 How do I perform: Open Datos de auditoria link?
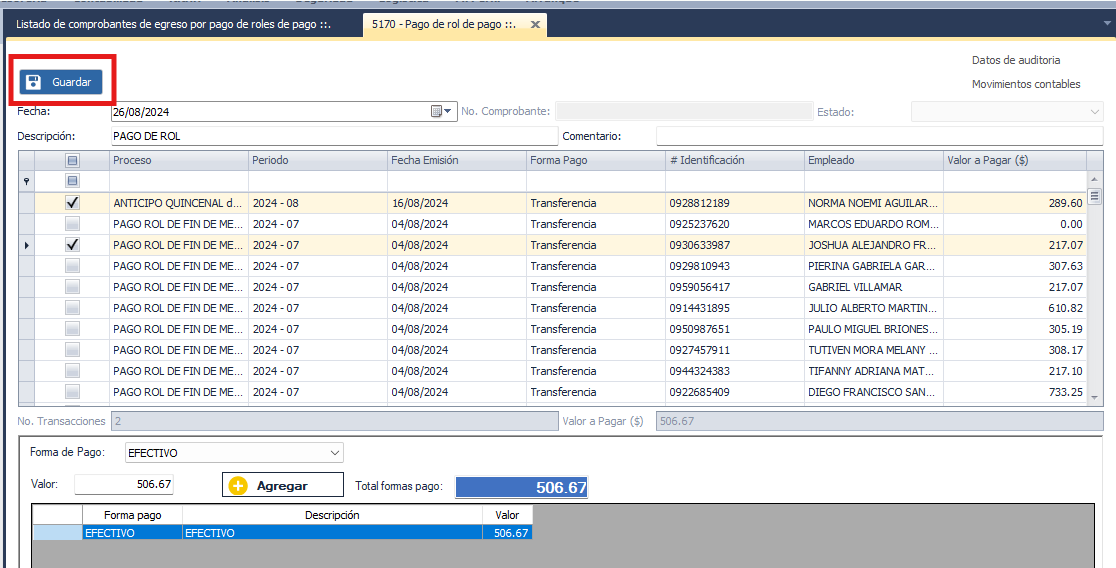point(1015,60)
